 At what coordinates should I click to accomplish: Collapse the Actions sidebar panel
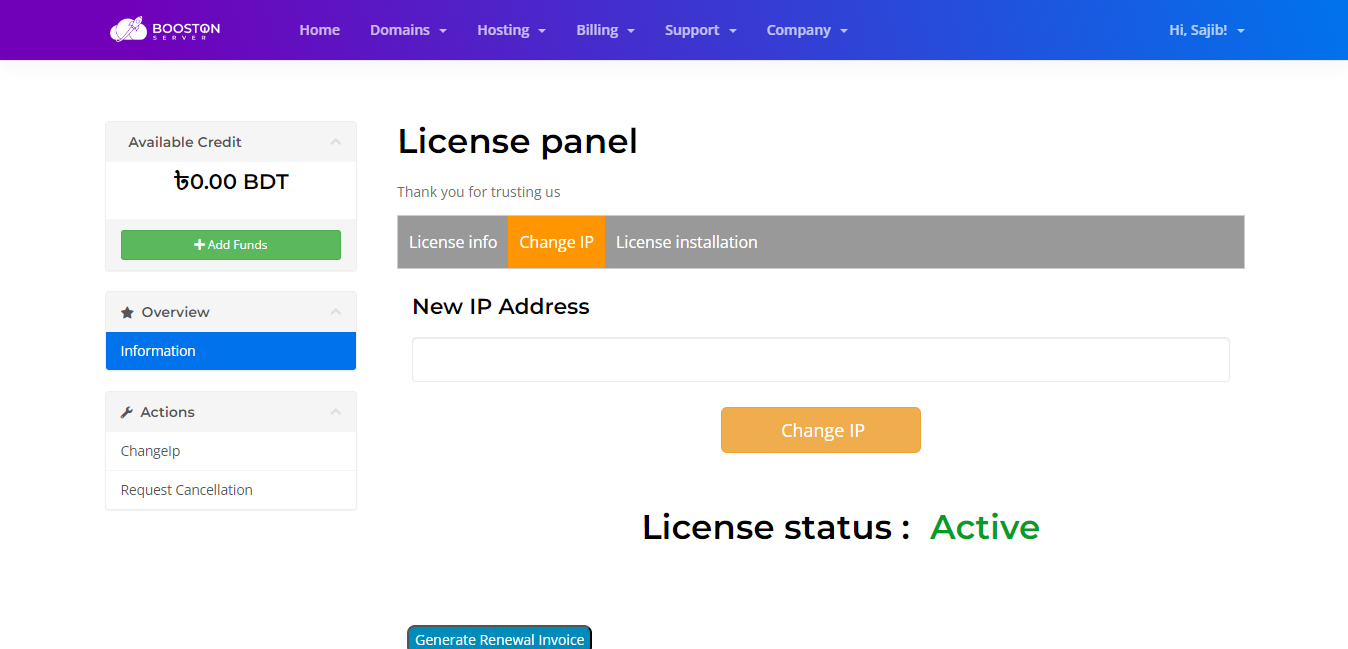point(335,412)
